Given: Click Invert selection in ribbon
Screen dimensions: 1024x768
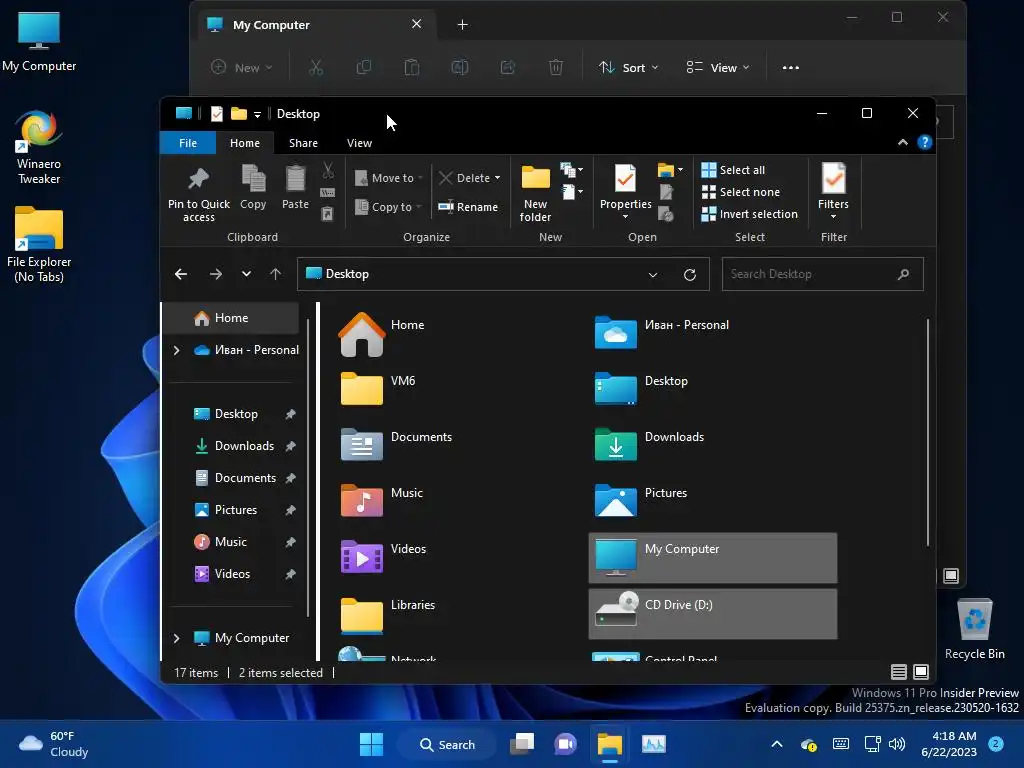Looking at the screenshot, I should (750, 214).
